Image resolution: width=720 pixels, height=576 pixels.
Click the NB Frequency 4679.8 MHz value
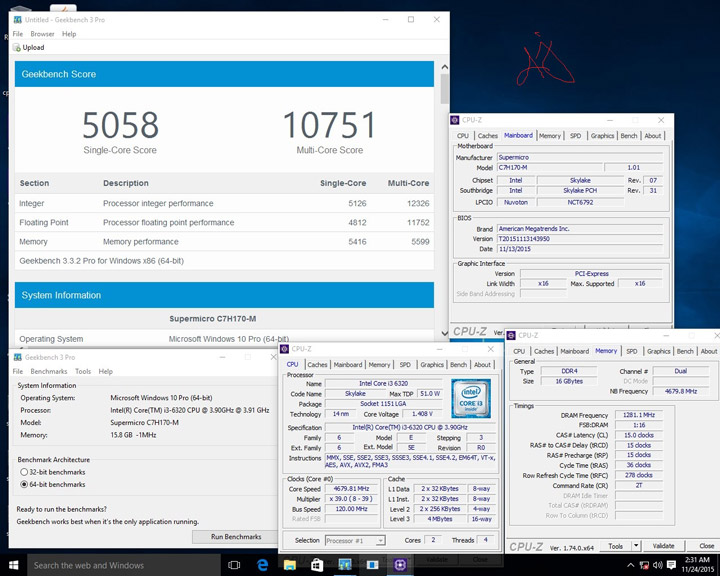point(681,391)
